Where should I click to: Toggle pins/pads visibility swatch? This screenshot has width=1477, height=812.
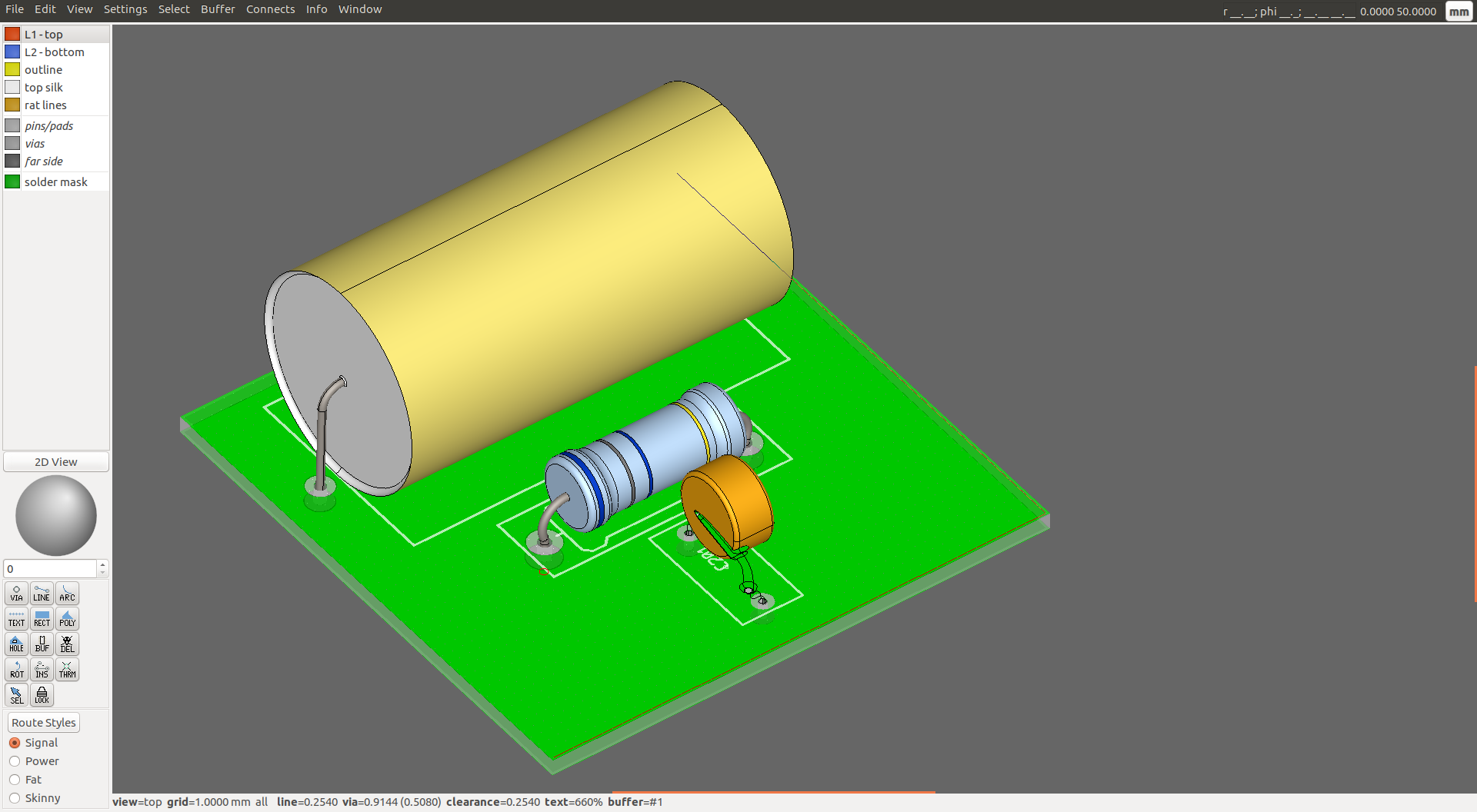click(x=12, y=125)
